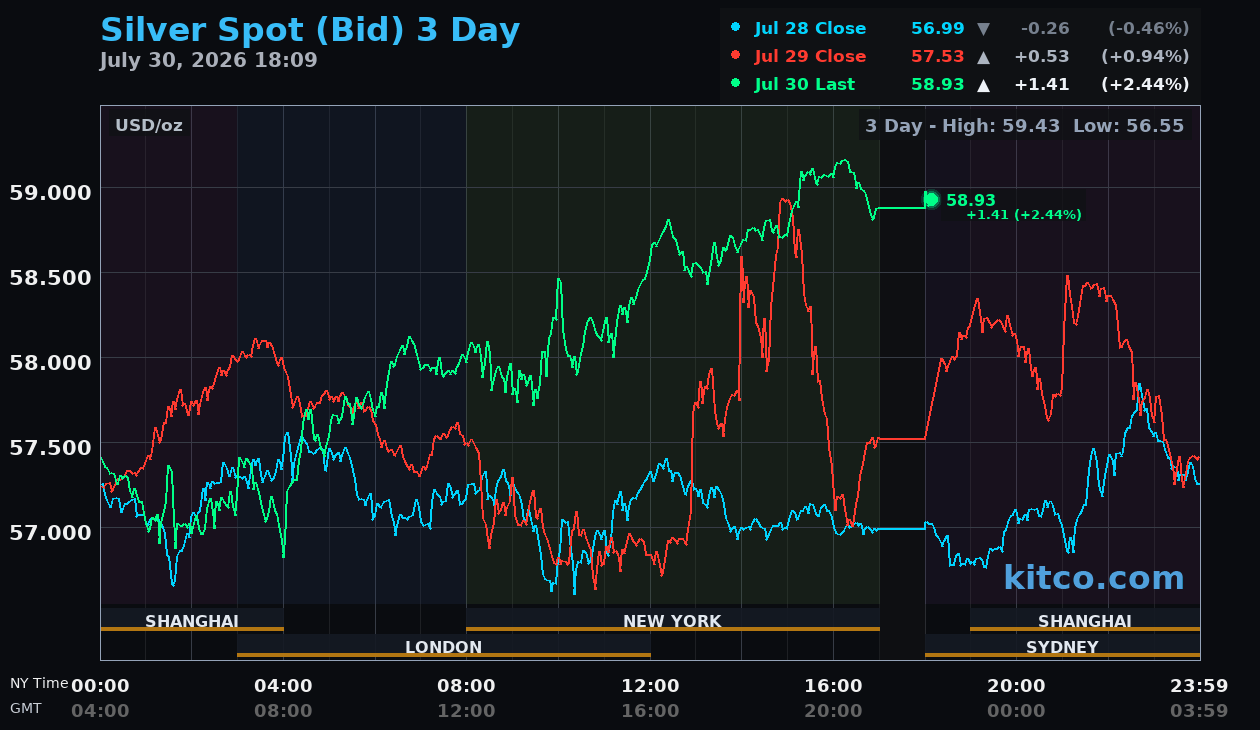Click the green current price marker dot
The width and height of the screenshot is (1260, 730).
(x=931, y=200)
